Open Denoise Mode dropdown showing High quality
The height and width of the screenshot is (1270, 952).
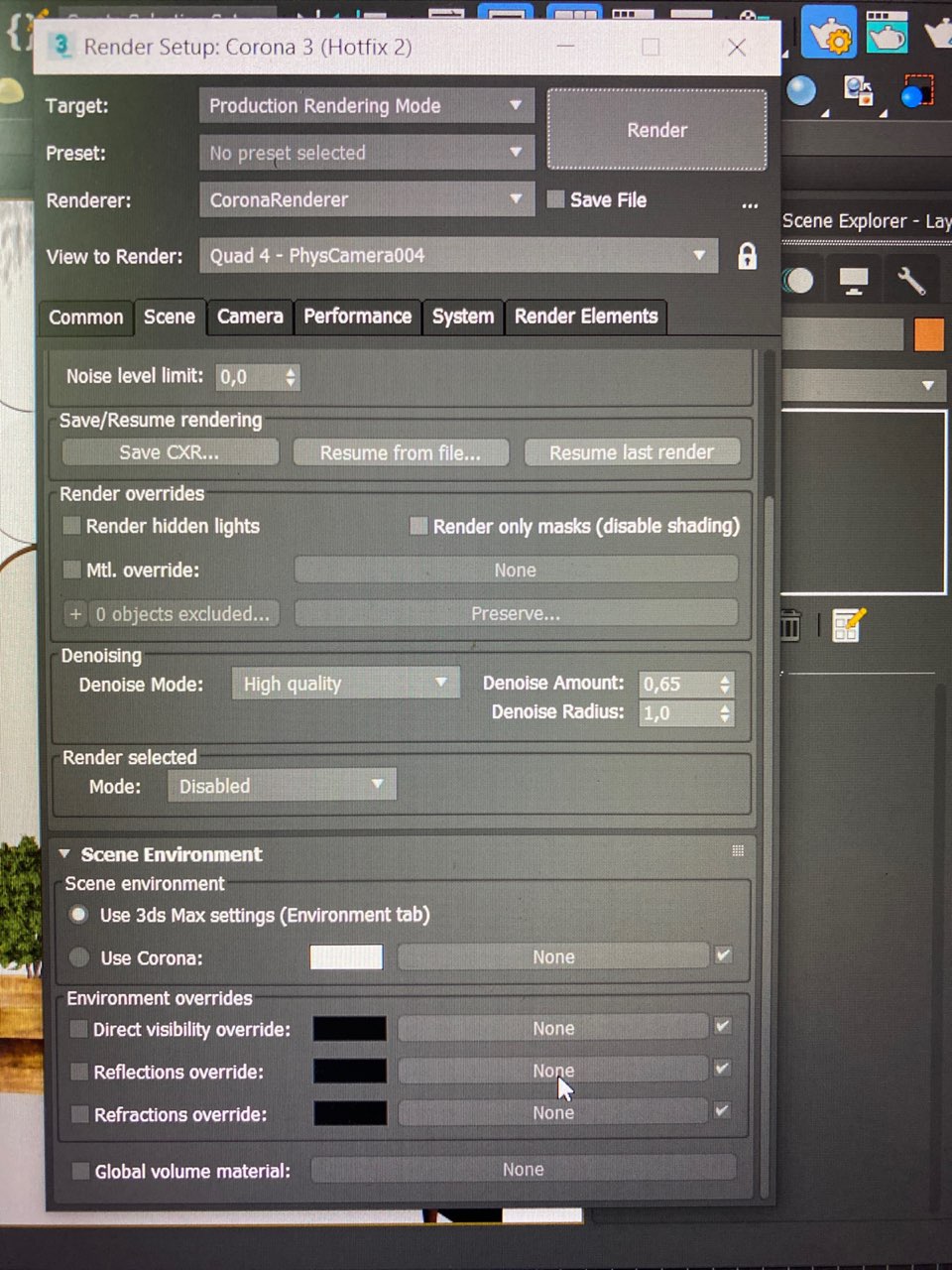tap(345, 683)
